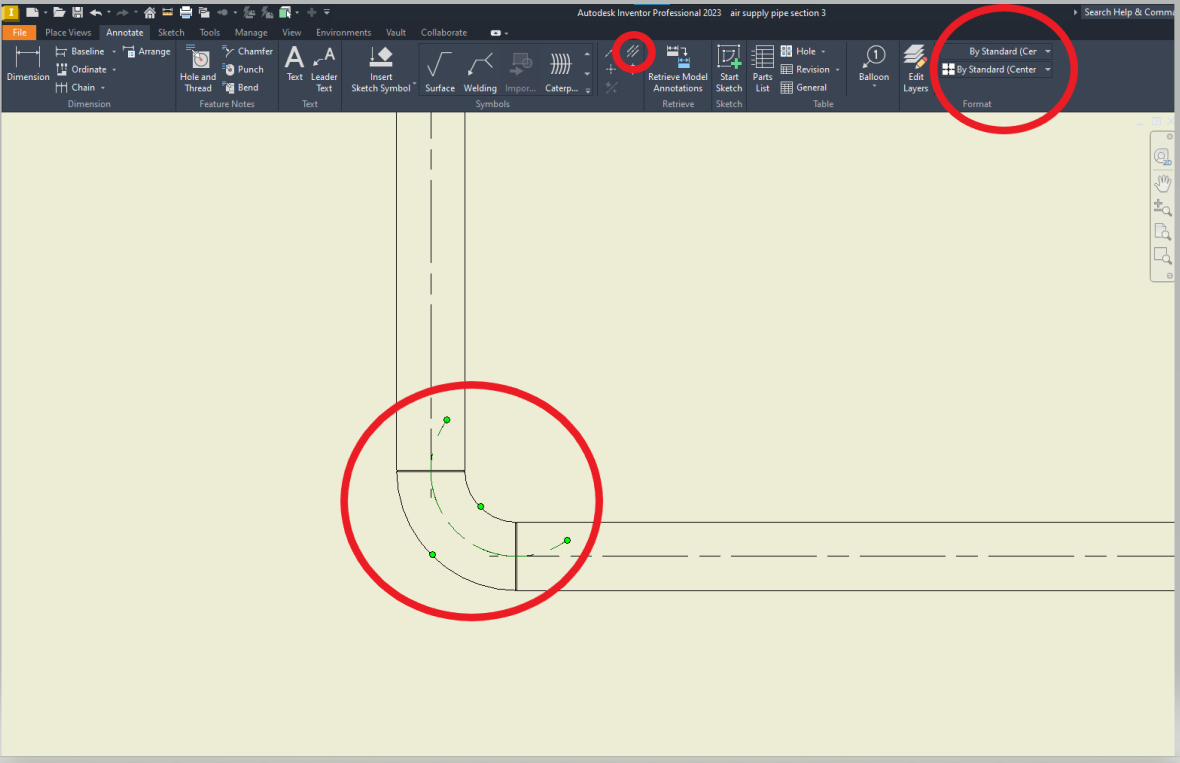
Task: Click Retrieve Model Annotations
Action: (677, 68)
